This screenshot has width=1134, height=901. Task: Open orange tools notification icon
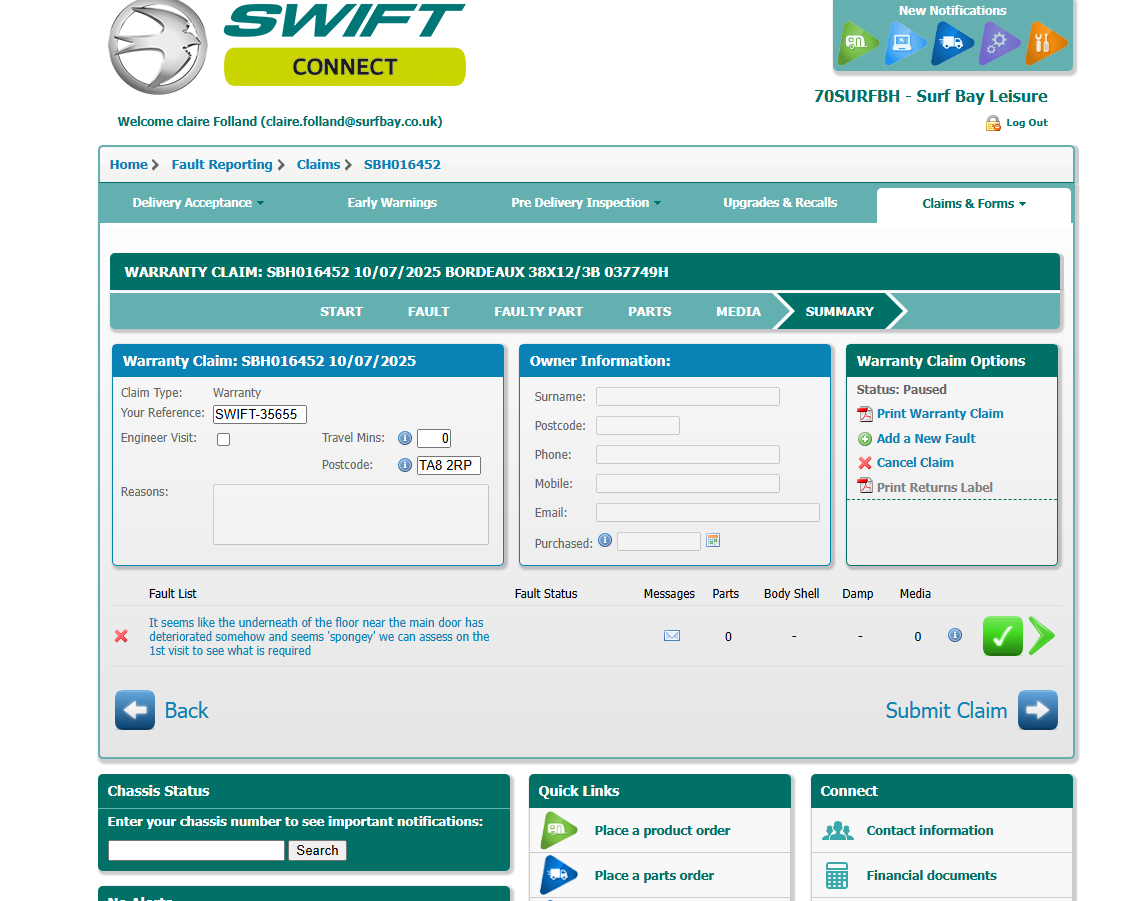pyautogui.click(x=1046, y=43)
